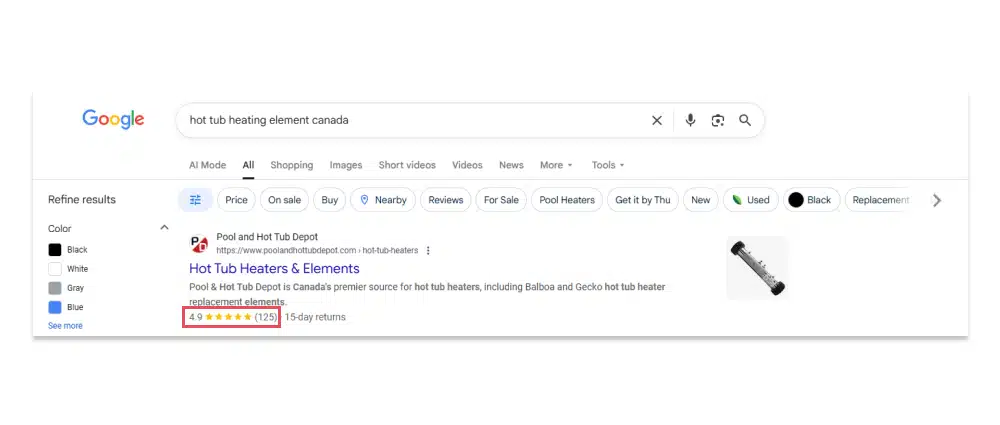Start voice search with microphone icon

(690, 120)
